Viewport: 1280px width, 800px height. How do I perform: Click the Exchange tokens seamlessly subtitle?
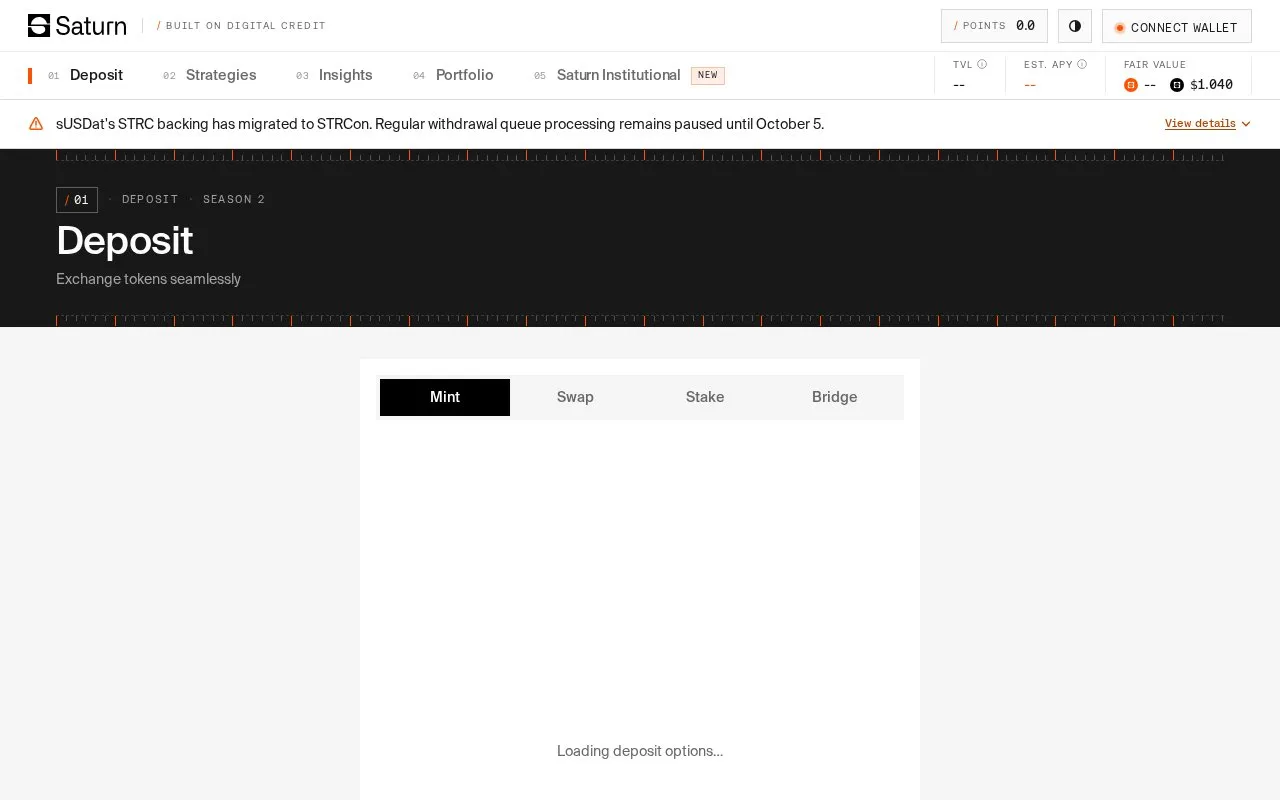click(148, 279)
